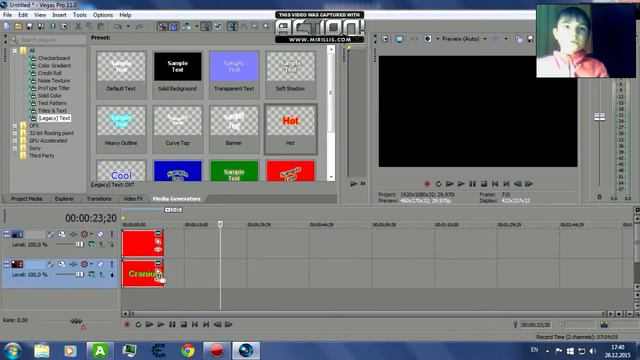
Task: Open the File menu
Action: coord(7,15)
